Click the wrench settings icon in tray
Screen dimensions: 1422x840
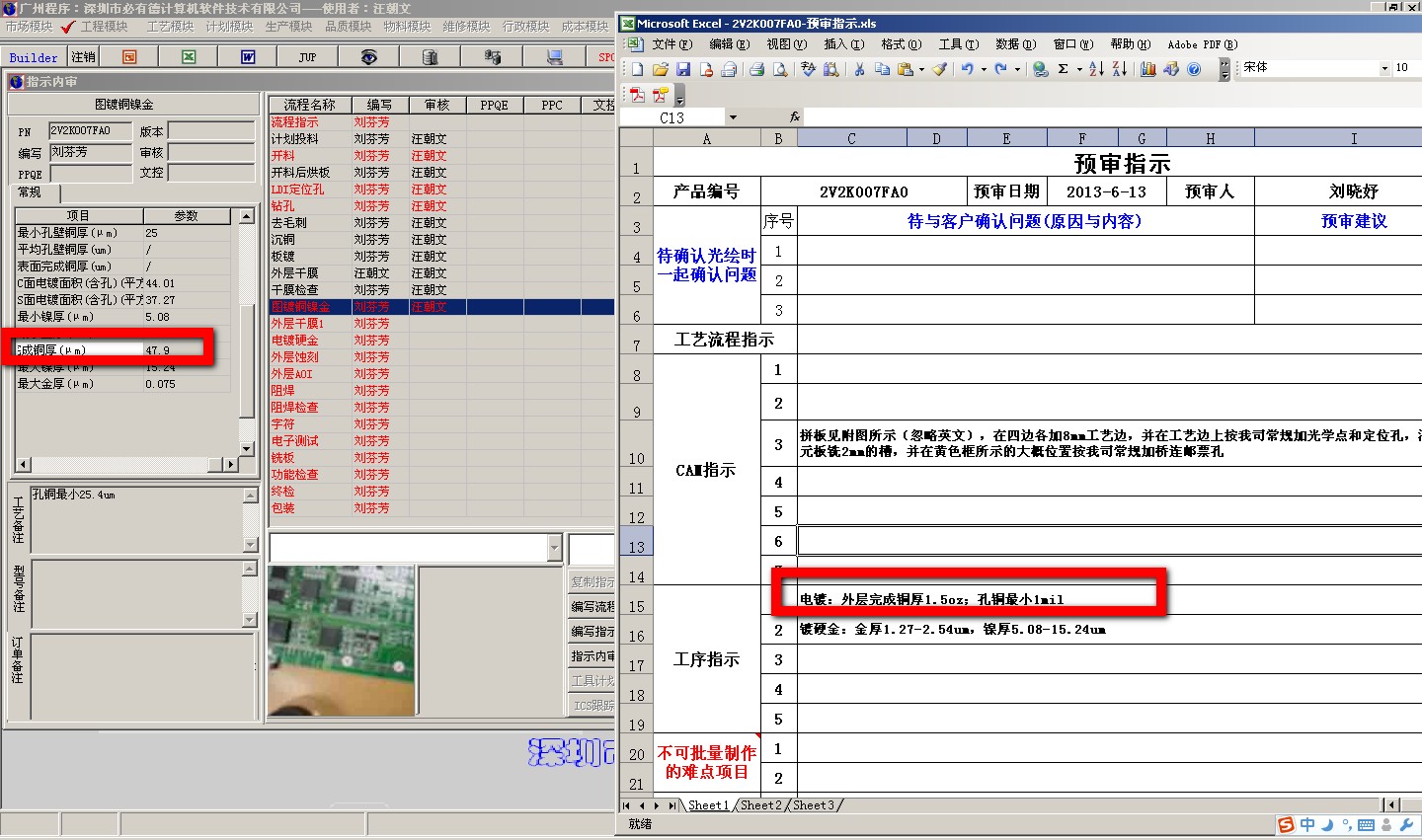tap(1407, 825)
